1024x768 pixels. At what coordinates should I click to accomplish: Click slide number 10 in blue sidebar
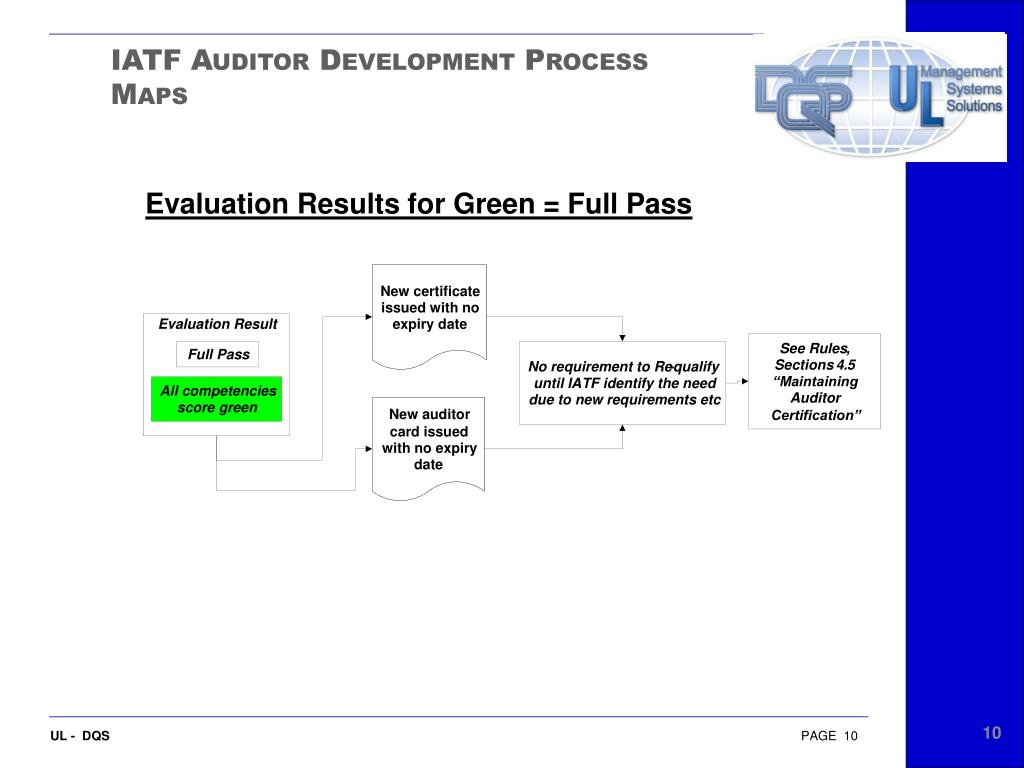pos(992,733)
